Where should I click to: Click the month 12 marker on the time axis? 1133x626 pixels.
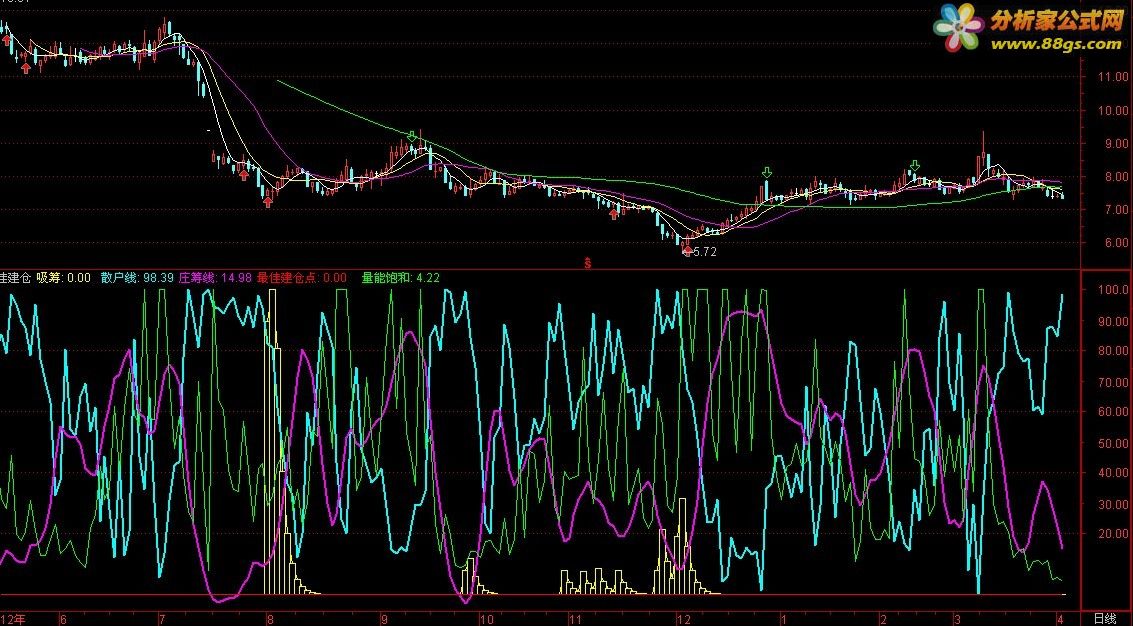[x=684, y=619]
